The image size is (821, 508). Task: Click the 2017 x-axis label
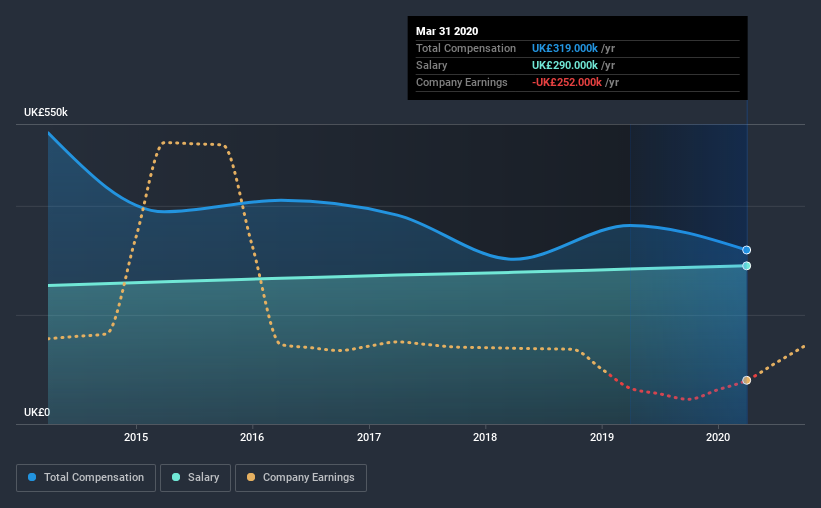pos(369,437)
